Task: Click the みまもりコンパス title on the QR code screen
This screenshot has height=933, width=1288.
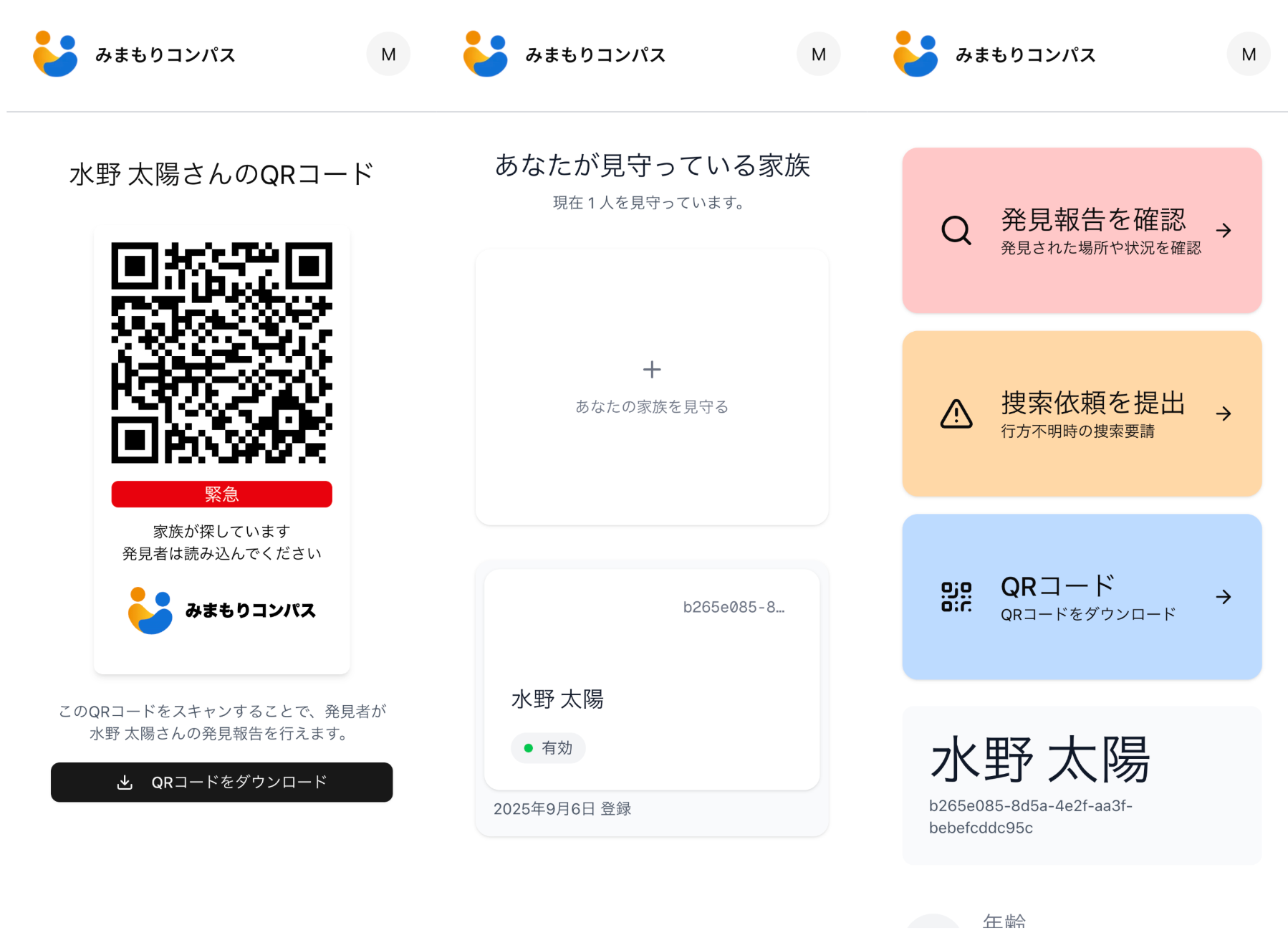Action: click(x=165, y=55)
